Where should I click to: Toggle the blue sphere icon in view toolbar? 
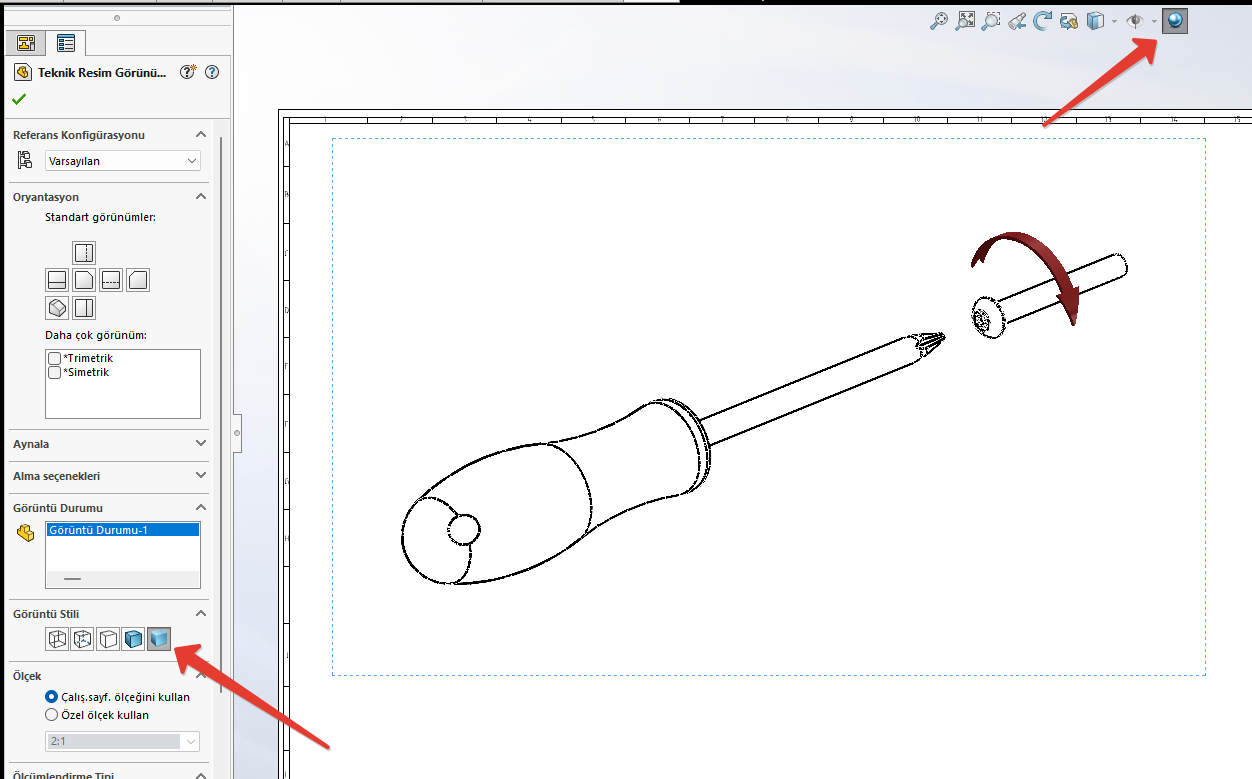(x=1175, y=20)
